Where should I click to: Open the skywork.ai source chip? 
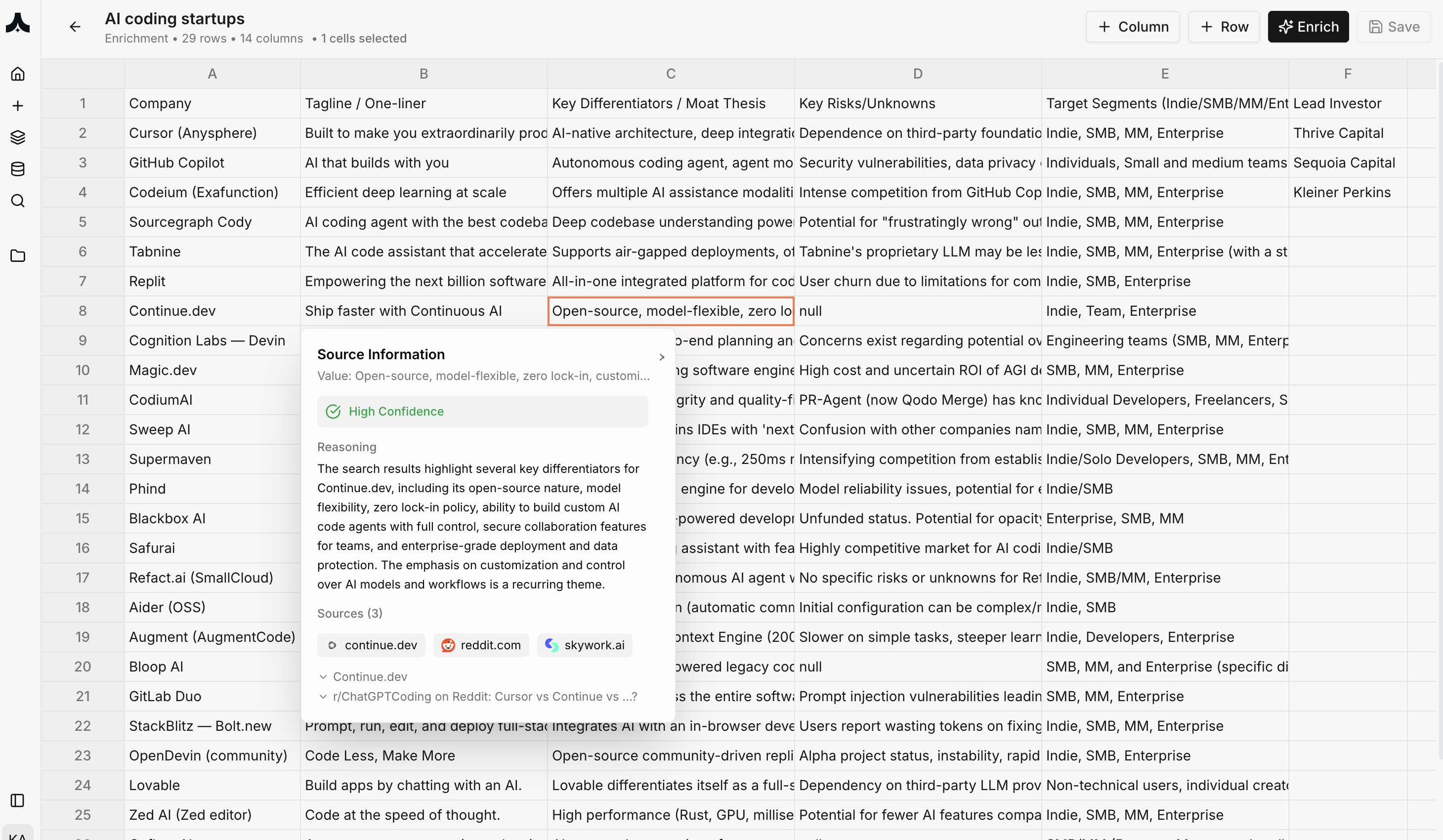(584, 645)
